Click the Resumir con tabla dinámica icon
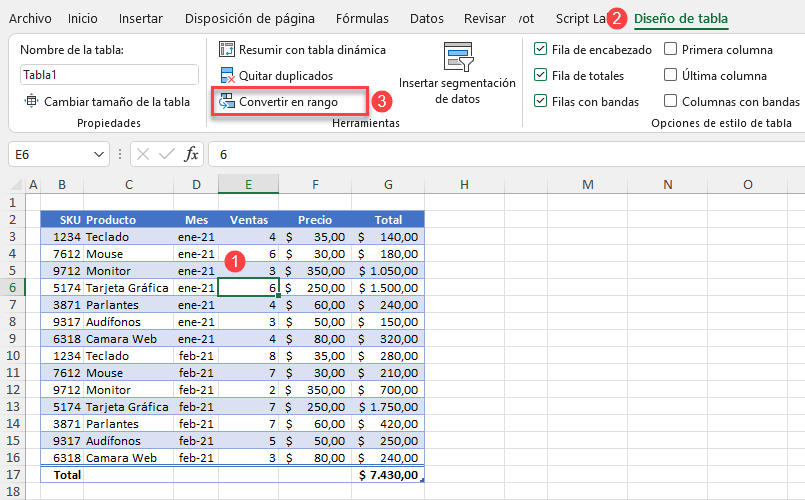This screenshot has width=805, height=500. pos(226,49)
